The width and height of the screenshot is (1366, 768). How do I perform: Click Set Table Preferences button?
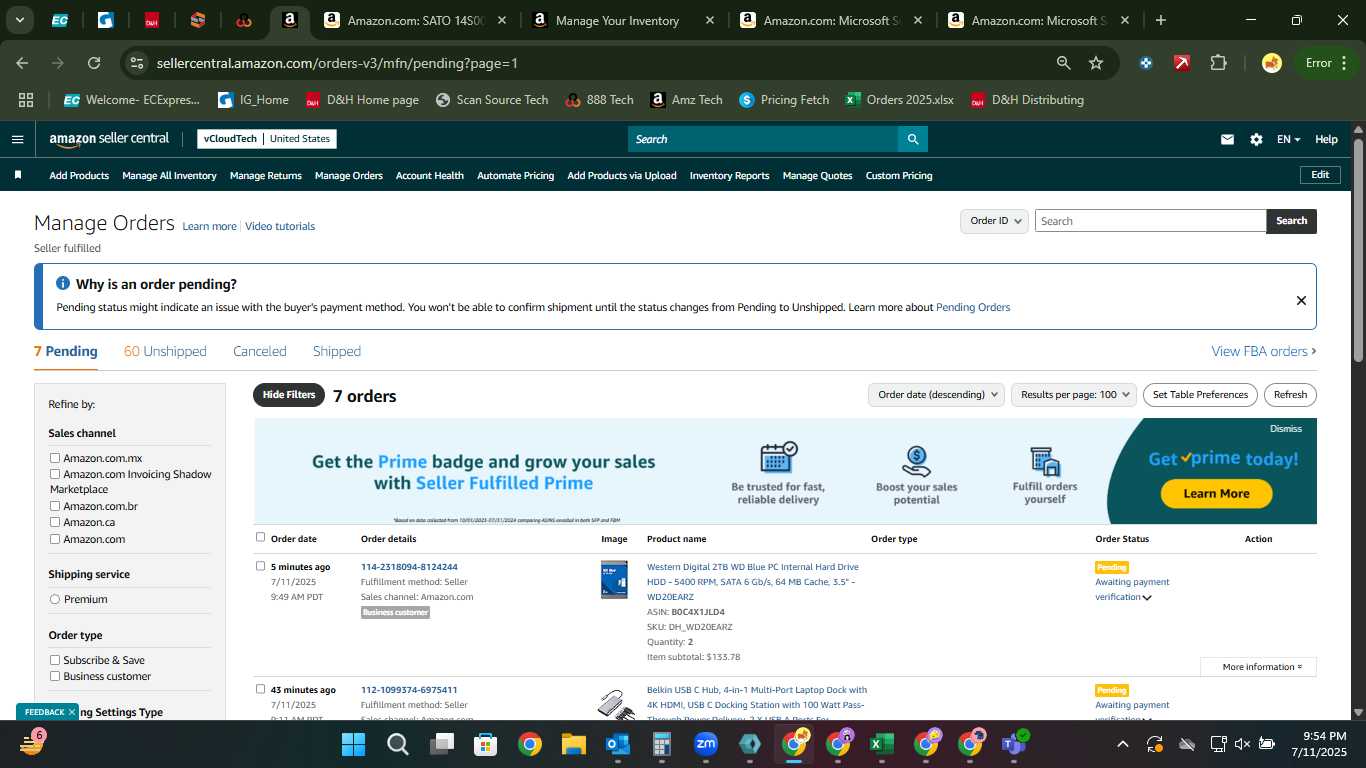[1200, 395]
